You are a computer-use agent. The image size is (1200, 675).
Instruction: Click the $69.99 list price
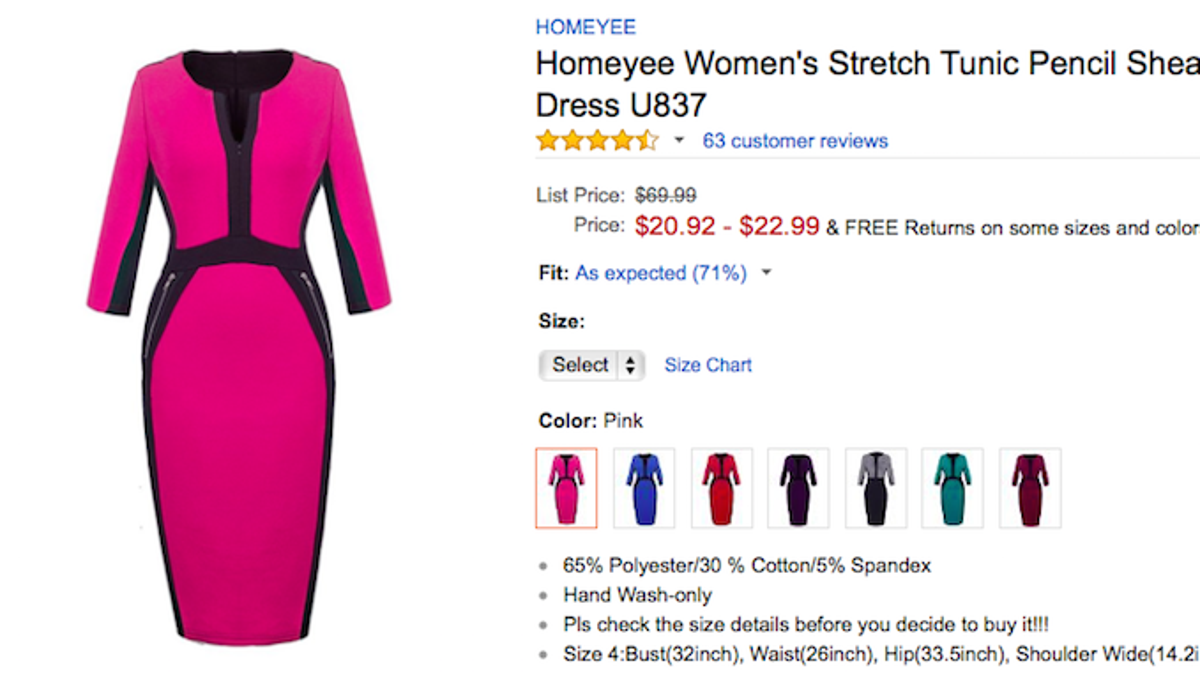click(666, 195)
